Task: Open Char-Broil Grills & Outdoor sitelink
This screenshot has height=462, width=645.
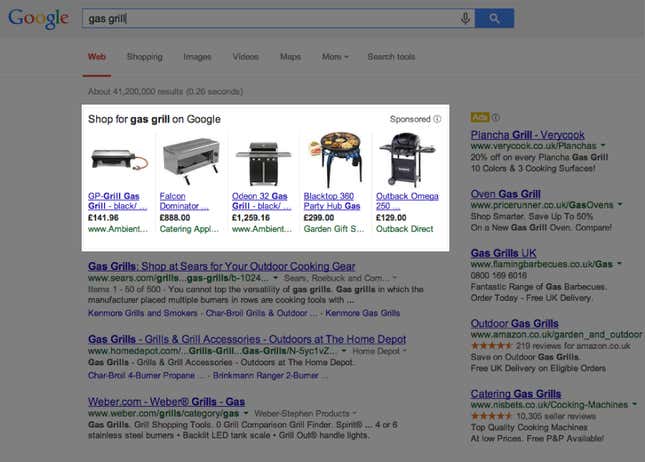Action: point(261,313)
